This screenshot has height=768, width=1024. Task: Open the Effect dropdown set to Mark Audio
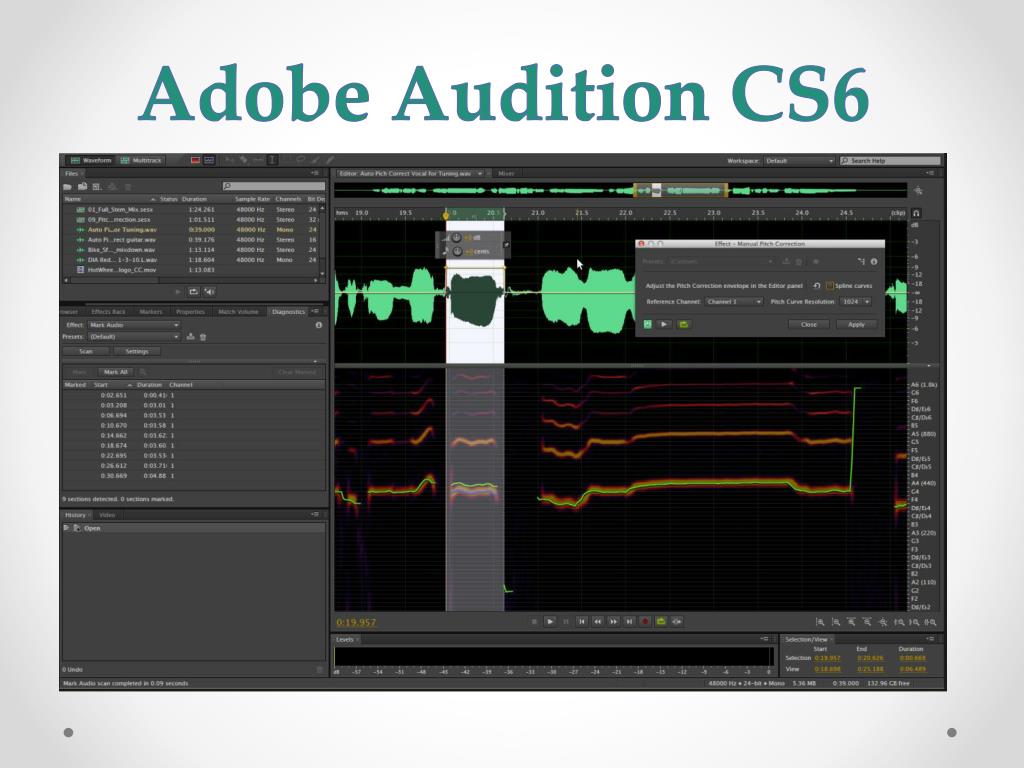(134, 325)
